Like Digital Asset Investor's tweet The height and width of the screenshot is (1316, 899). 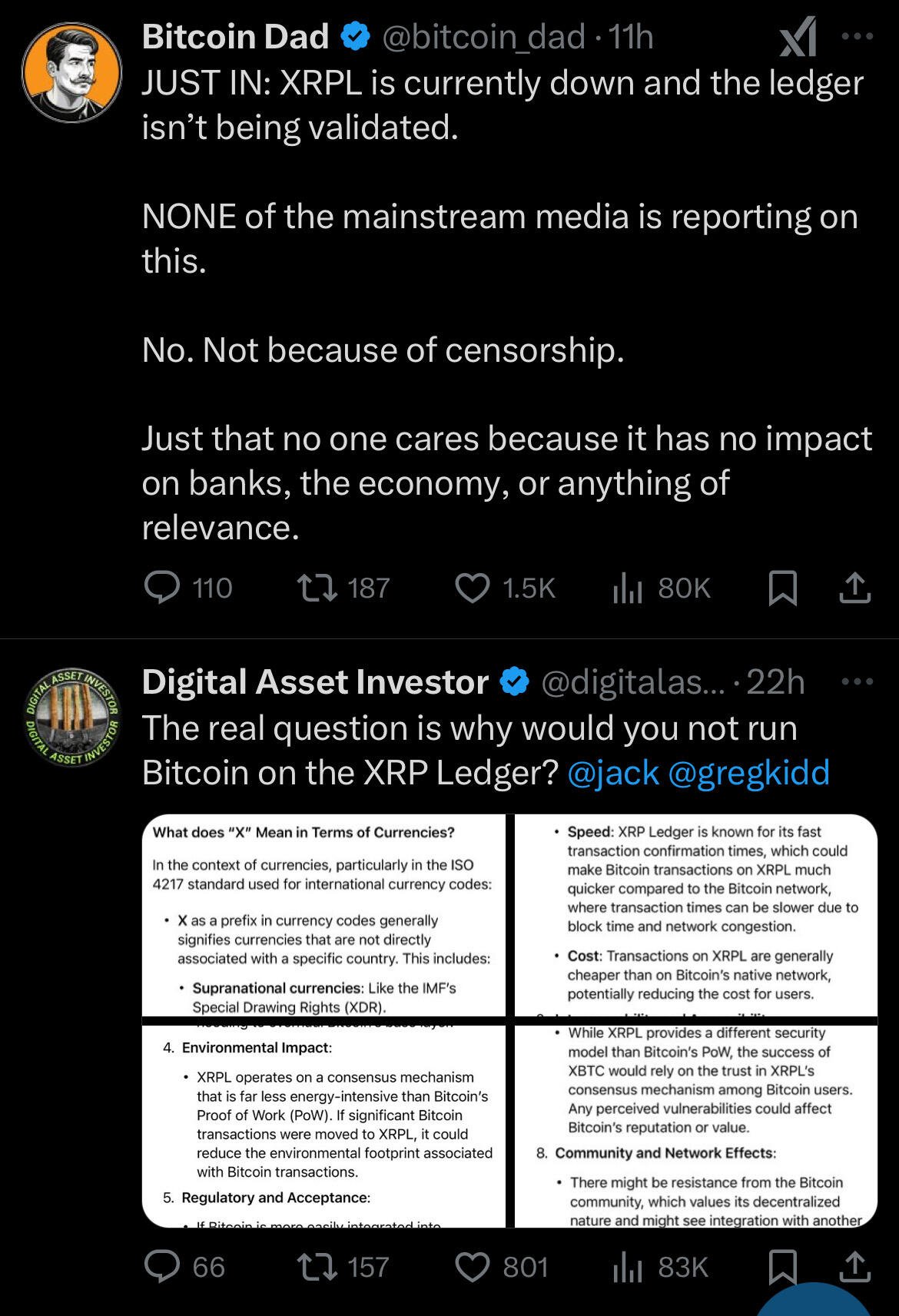point(503,1267)
